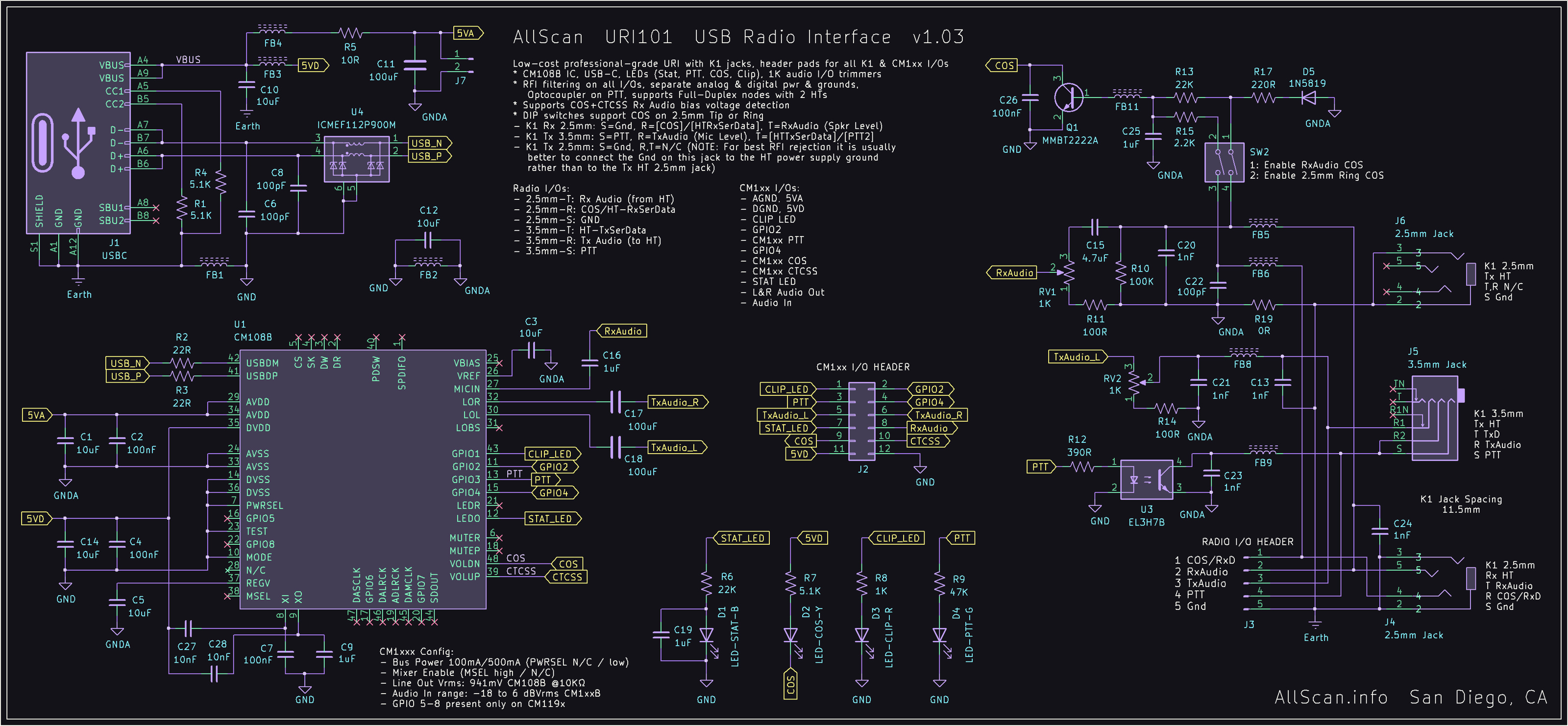Select the CLIP_LED label at GPIO1
Screen dimensions: 1568x726
[552, 454]
